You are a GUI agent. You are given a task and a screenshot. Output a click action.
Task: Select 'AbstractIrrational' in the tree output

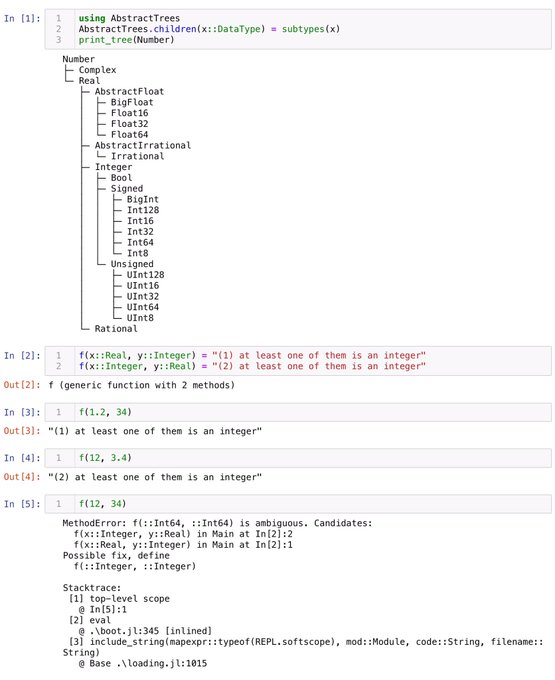point(143,145)
